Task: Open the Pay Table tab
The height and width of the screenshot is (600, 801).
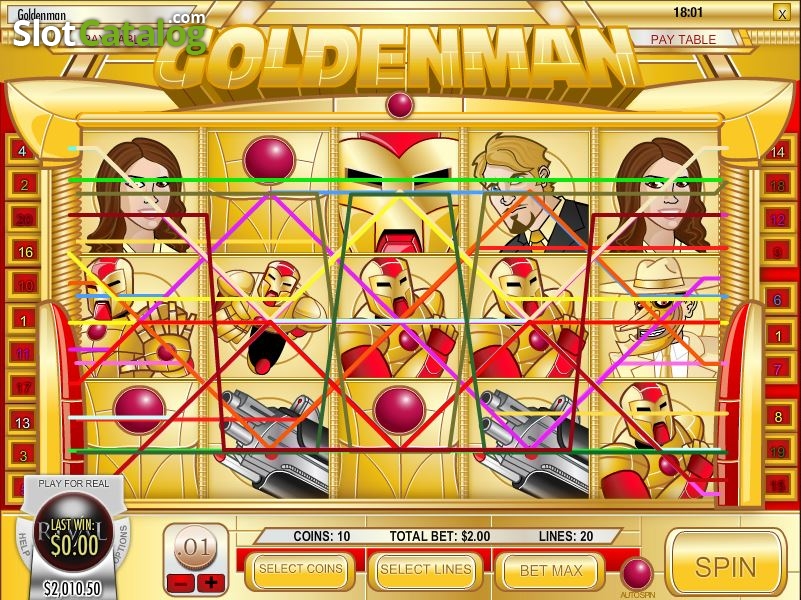Action: pyautogui.click(x=684, y=39)
